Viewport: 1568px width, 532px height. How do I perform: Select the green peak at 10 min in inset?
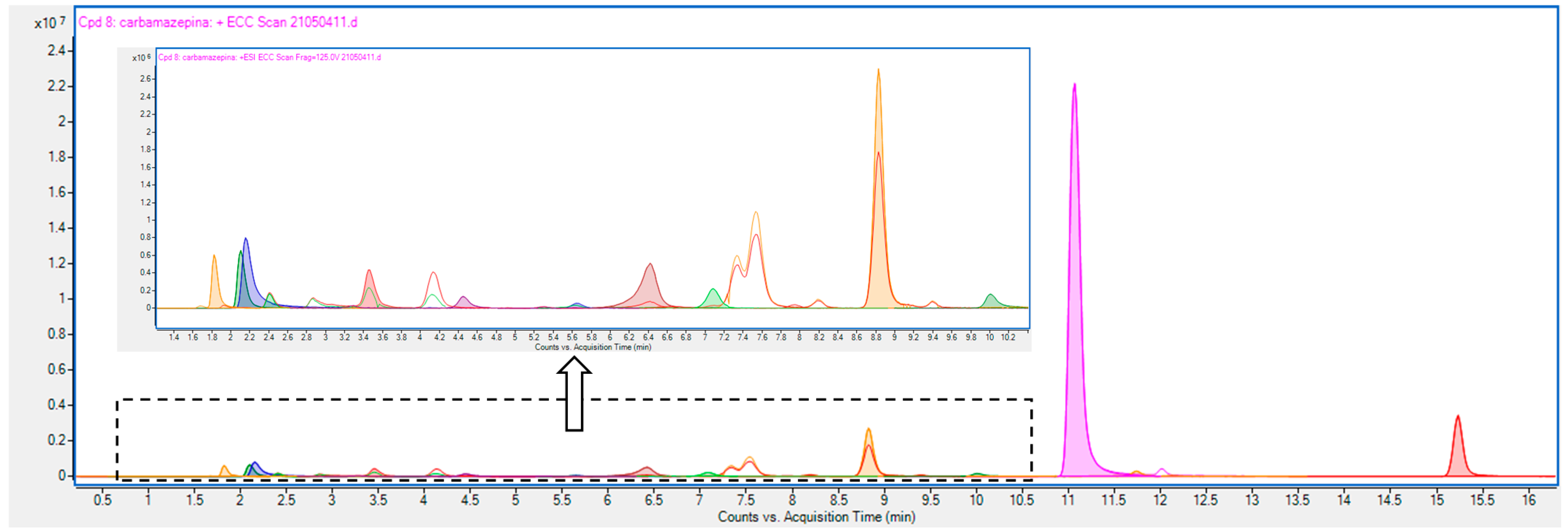(990, 301)
